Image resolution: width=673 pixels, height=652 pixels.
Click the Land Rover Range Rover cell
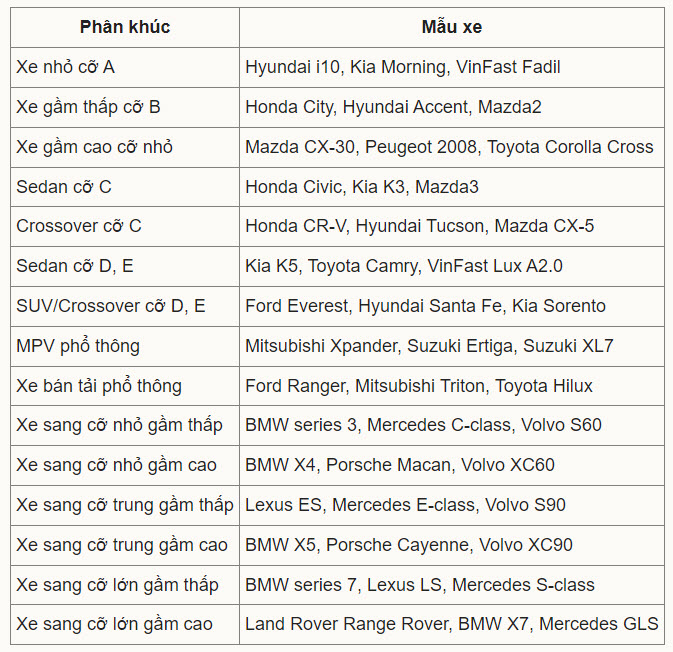(452, 624)
